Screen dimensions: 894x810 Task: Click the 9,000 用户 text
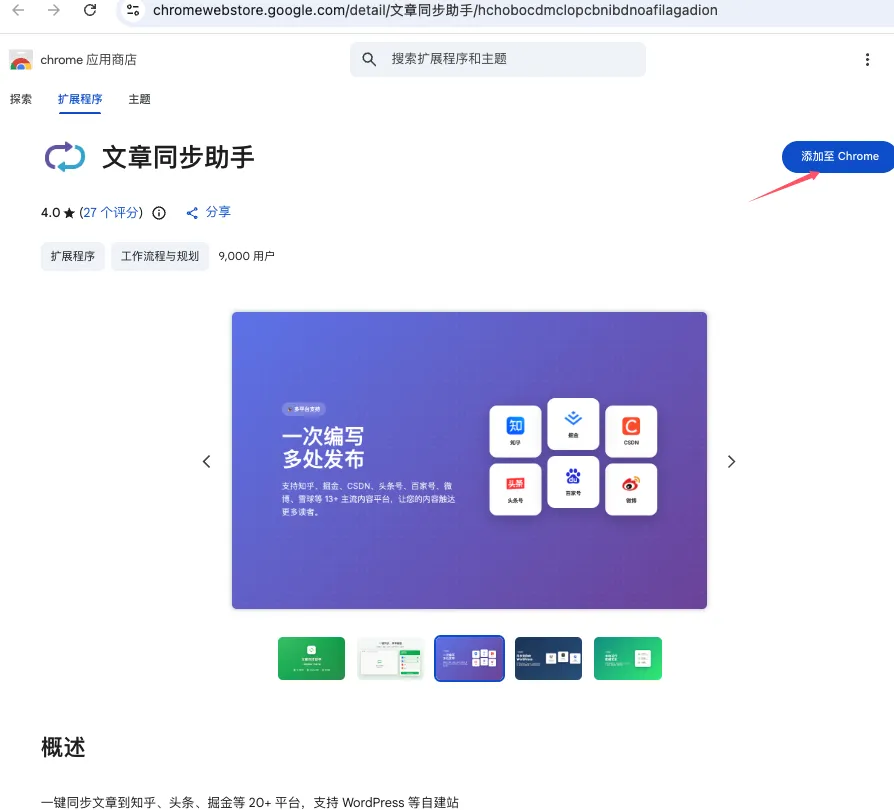coord(246,257)
